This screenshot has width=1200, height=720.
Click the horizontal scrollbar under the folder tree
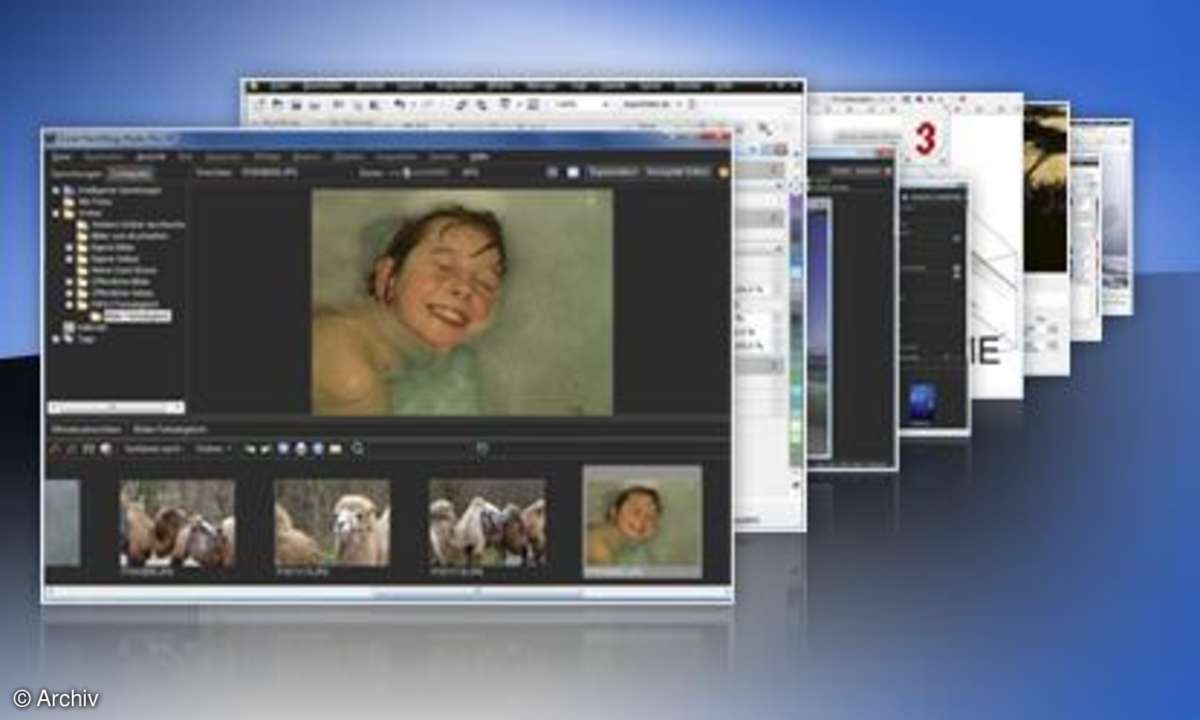pyautogui.click(x=116, y=407)
